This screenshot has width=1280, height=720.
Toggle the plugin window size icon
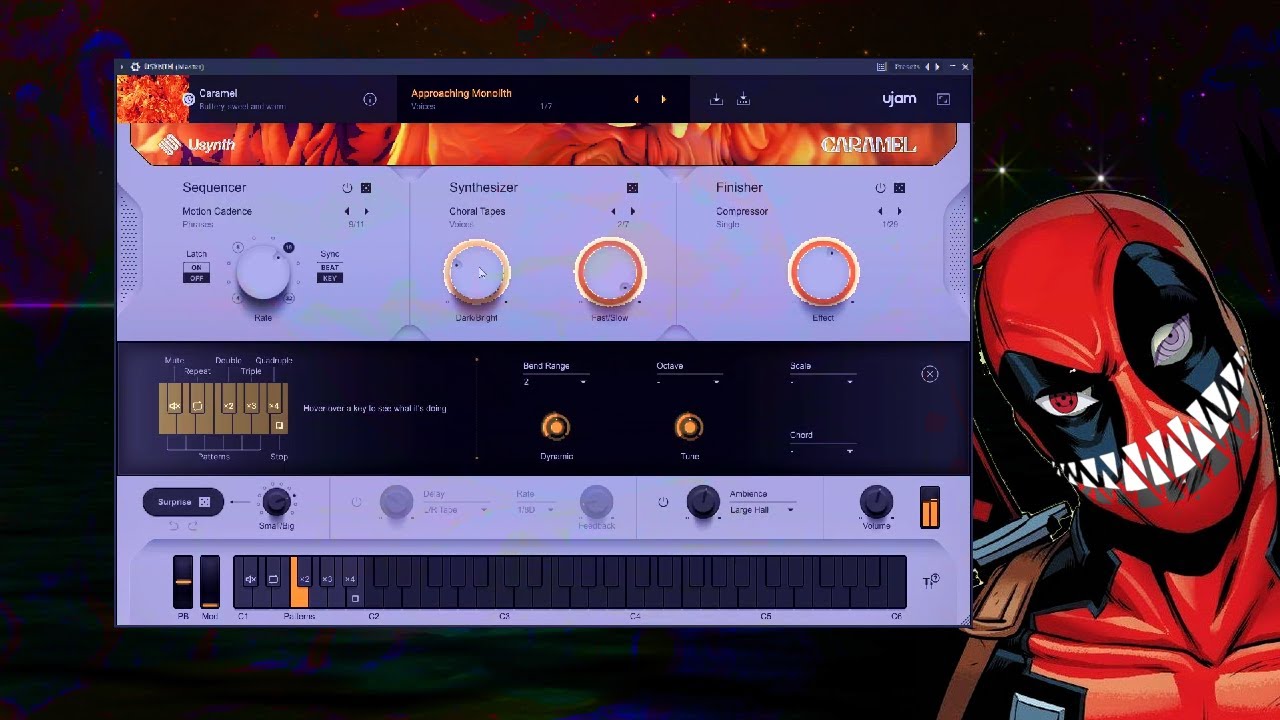pyautogui.click(x=943, y=99)
